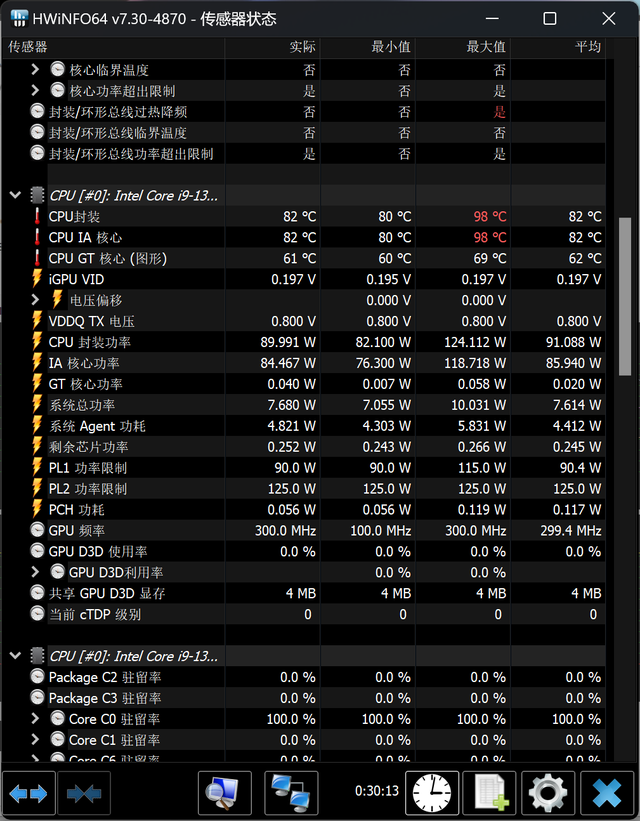The width and height of the screenshot is (640, 821).
Task: Collapse the first CPU [#0] sensor group
Action: [15, 195]
